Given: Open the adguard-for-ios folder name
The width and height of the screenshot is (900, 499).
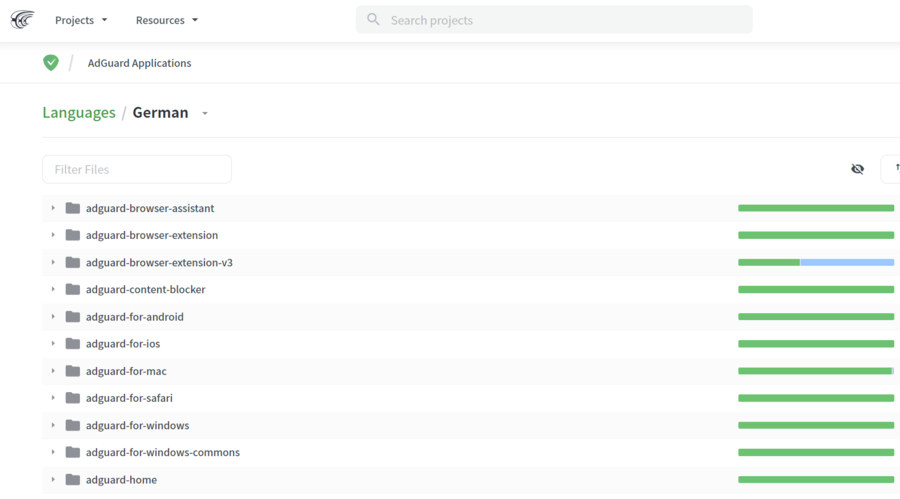Looking at the screenshot, I should point(123,343).
